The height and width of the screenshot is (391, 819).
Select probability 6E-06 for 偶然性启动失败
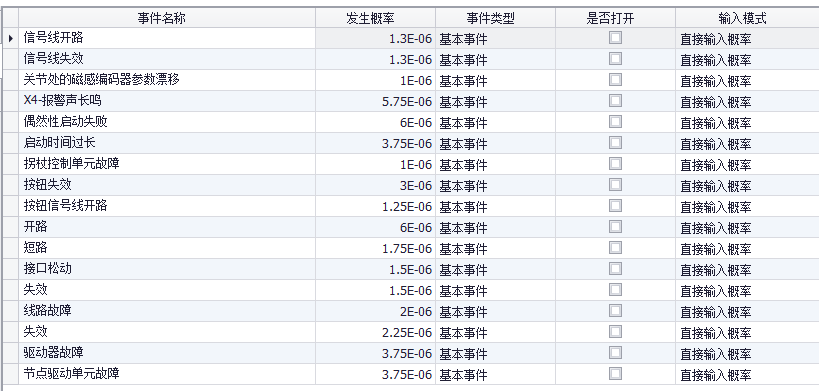point(375,122)
